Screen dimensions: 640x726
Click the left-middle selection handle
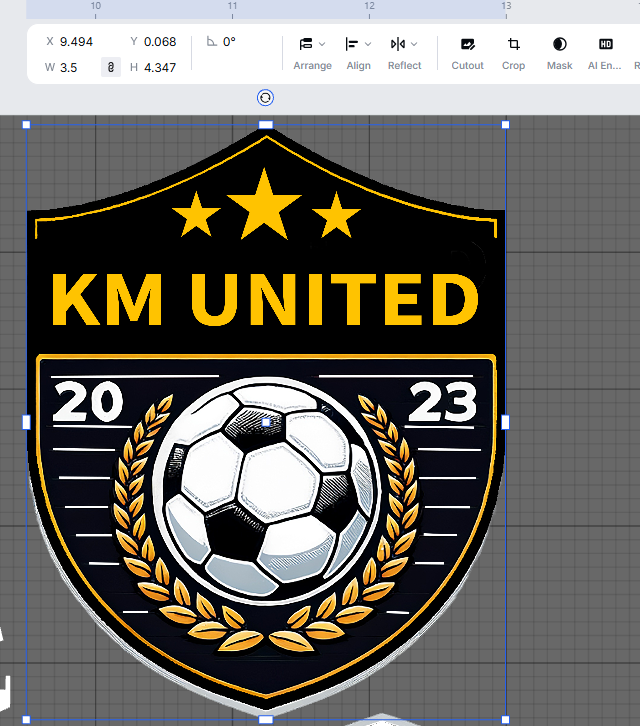pos(26,422)
